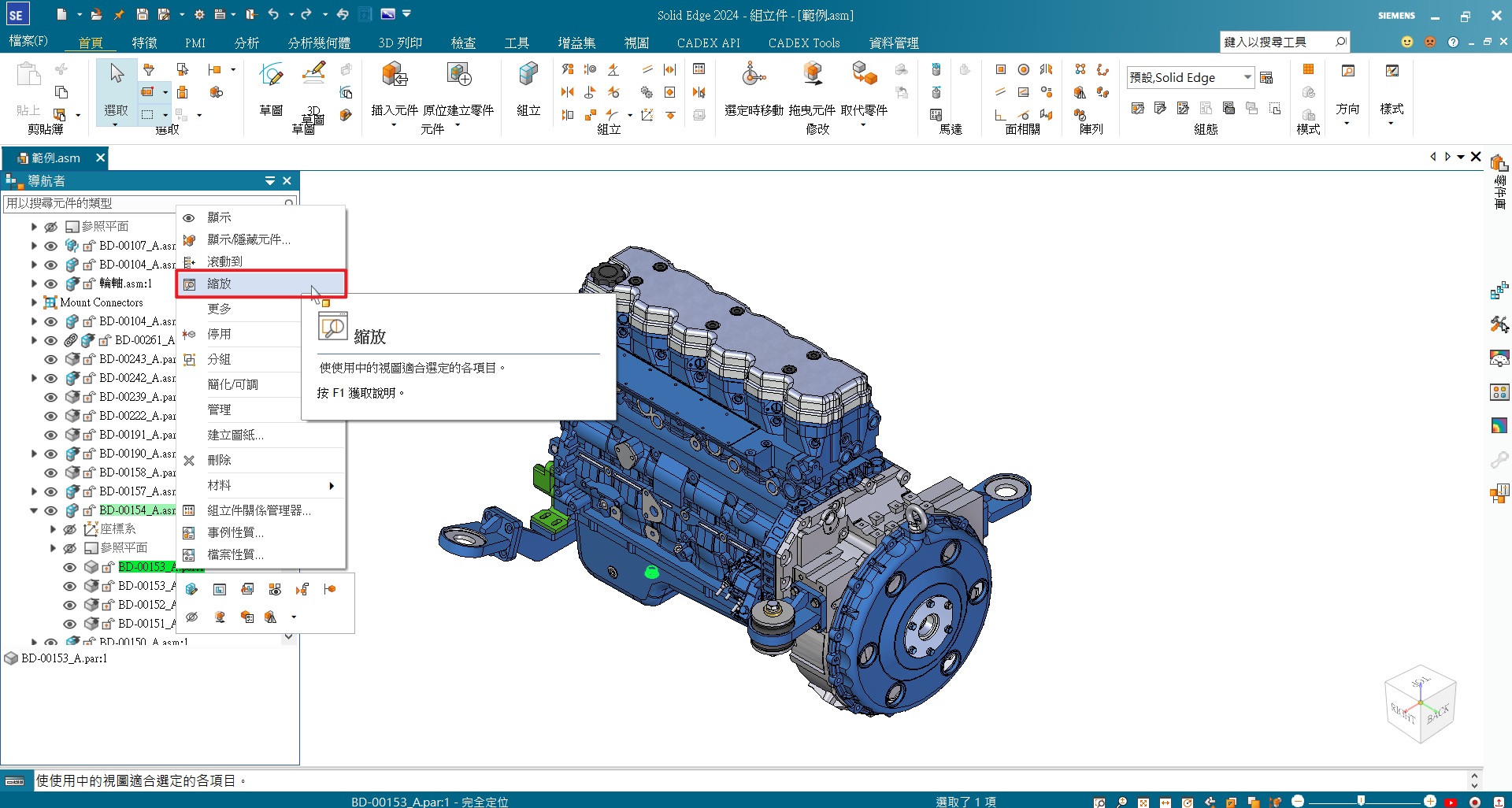
Task: Choose 建立圖紙... in context menu
Action: [x=261, y=435]
